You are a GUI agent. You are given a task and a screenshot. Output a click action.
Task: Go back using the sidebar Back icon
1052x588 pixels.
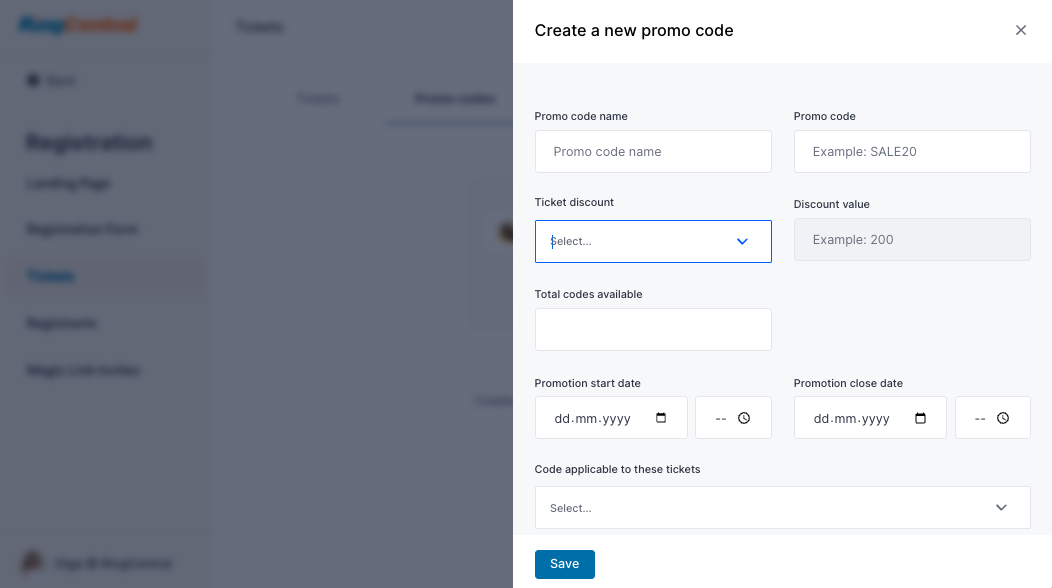[33, 81]
